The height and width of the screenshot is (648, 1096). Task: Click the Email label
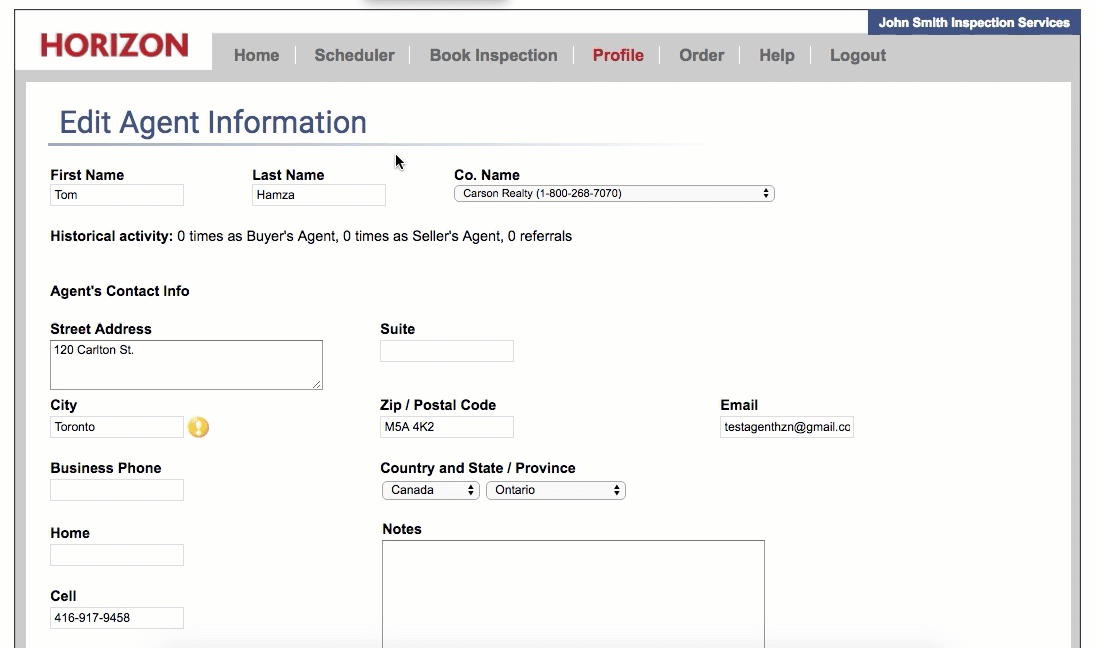pos(739,405)
